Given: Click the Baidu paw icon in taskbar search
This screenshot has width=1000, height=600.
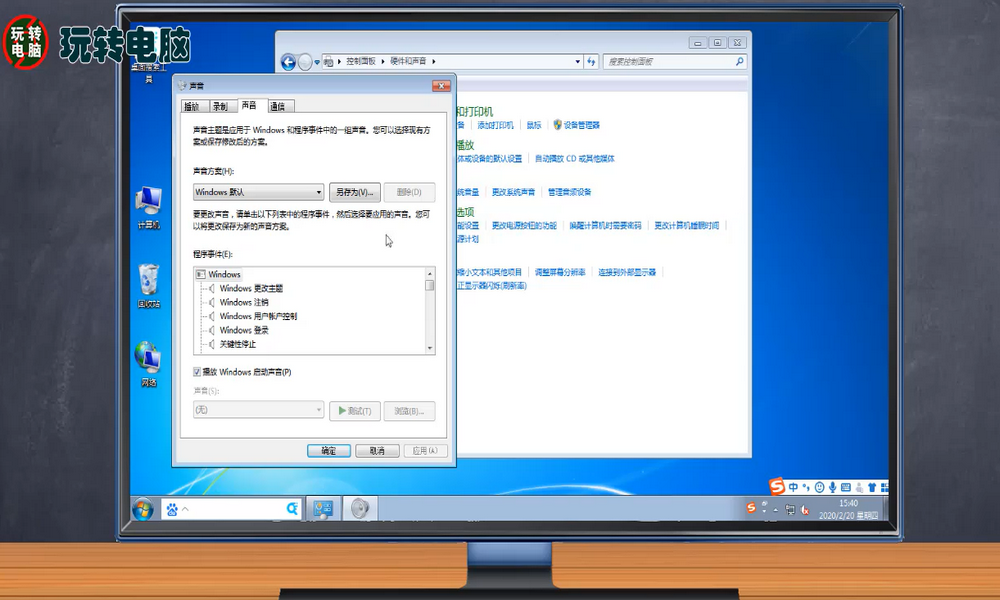Looking at the screenshot, I should [x=172, y=509].
